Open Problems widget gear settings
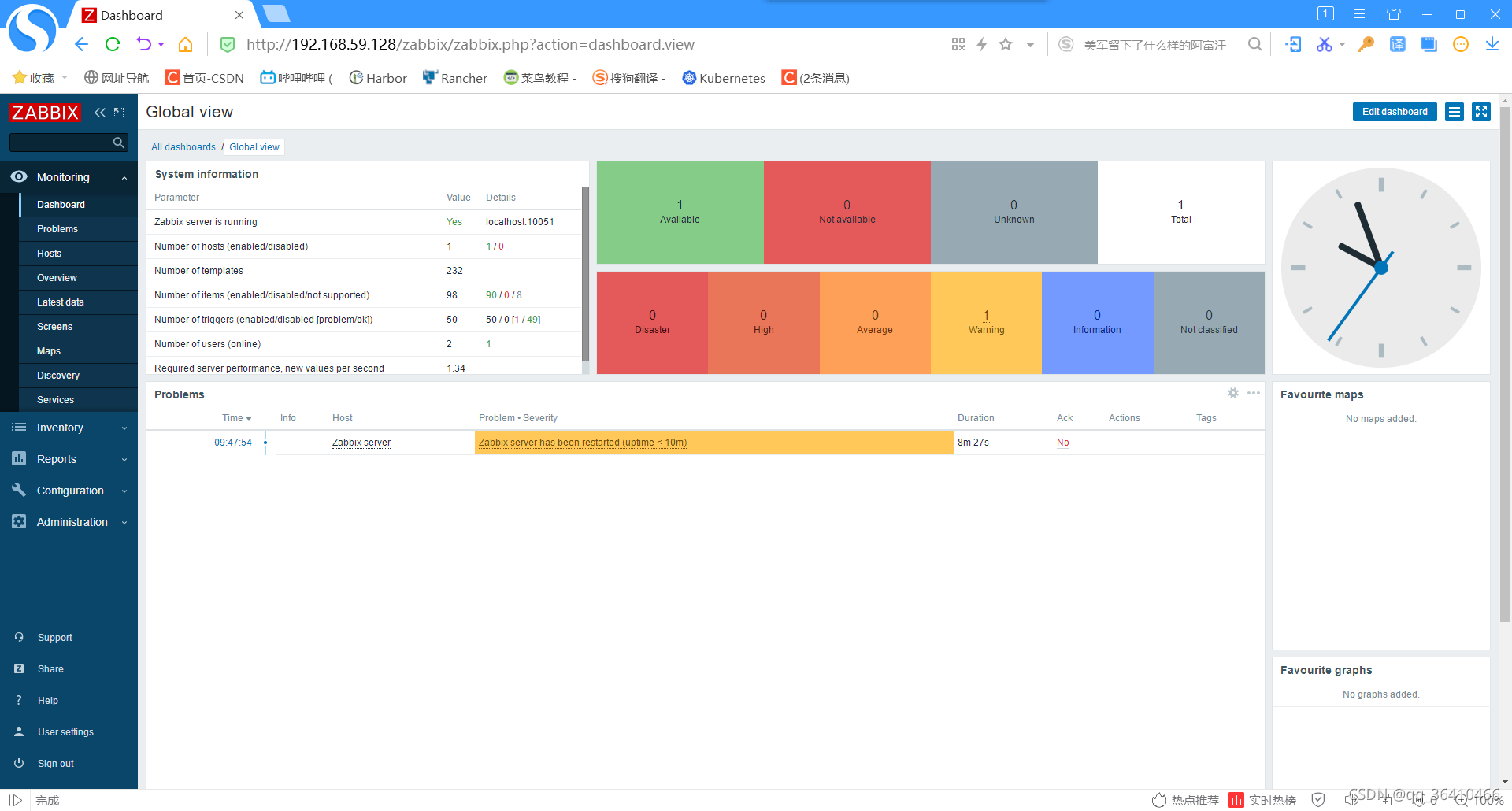The image size is (1512, 811). (1233, 393)
